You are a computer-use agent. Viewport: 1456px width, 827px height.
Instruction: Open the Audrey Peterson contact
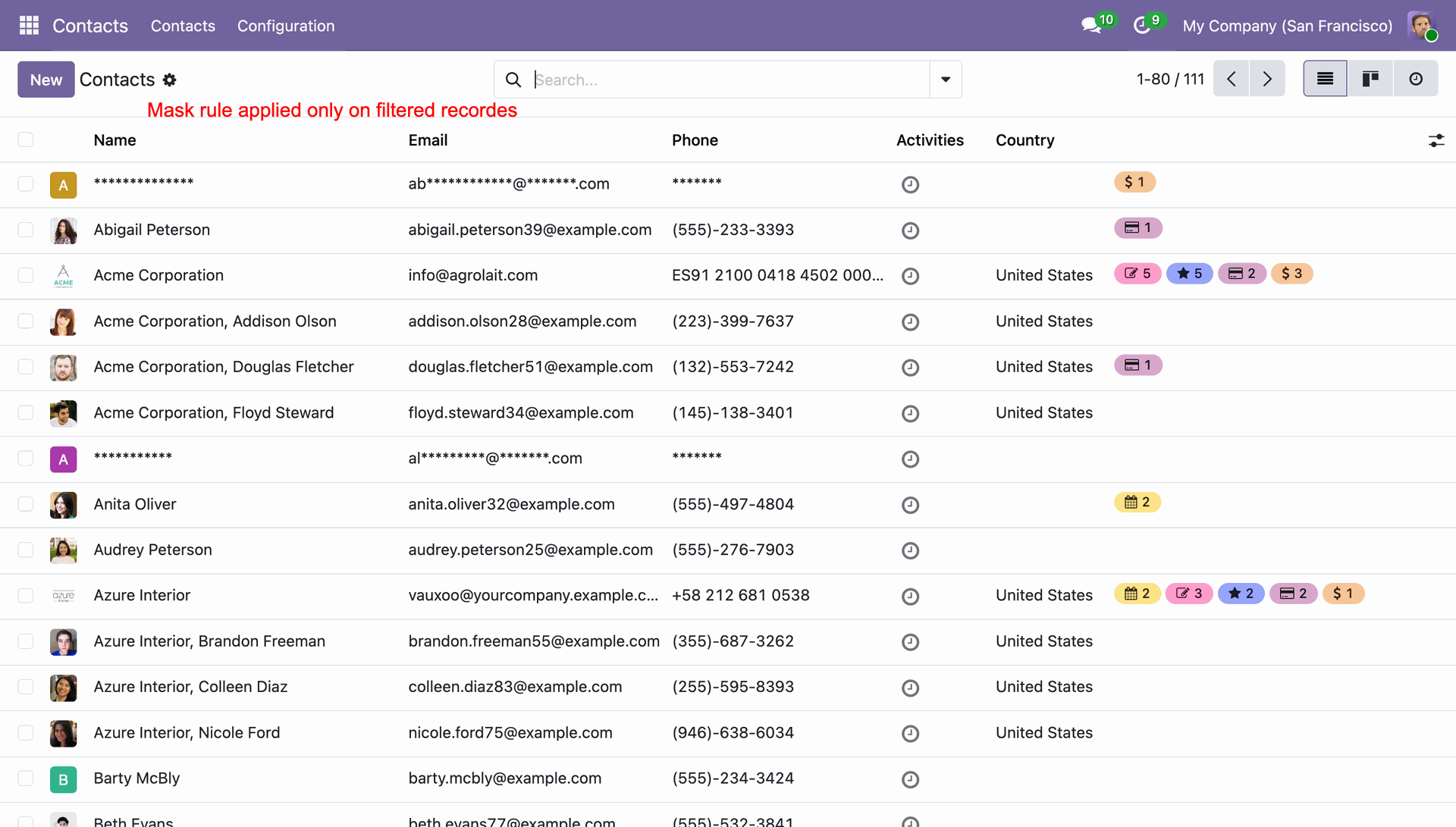click(152, 550)
